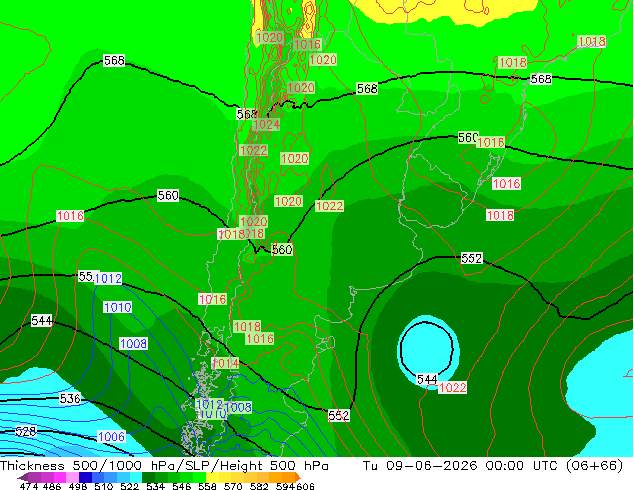Click the 1022 label beside the 544 closed low

click(452, 388)
